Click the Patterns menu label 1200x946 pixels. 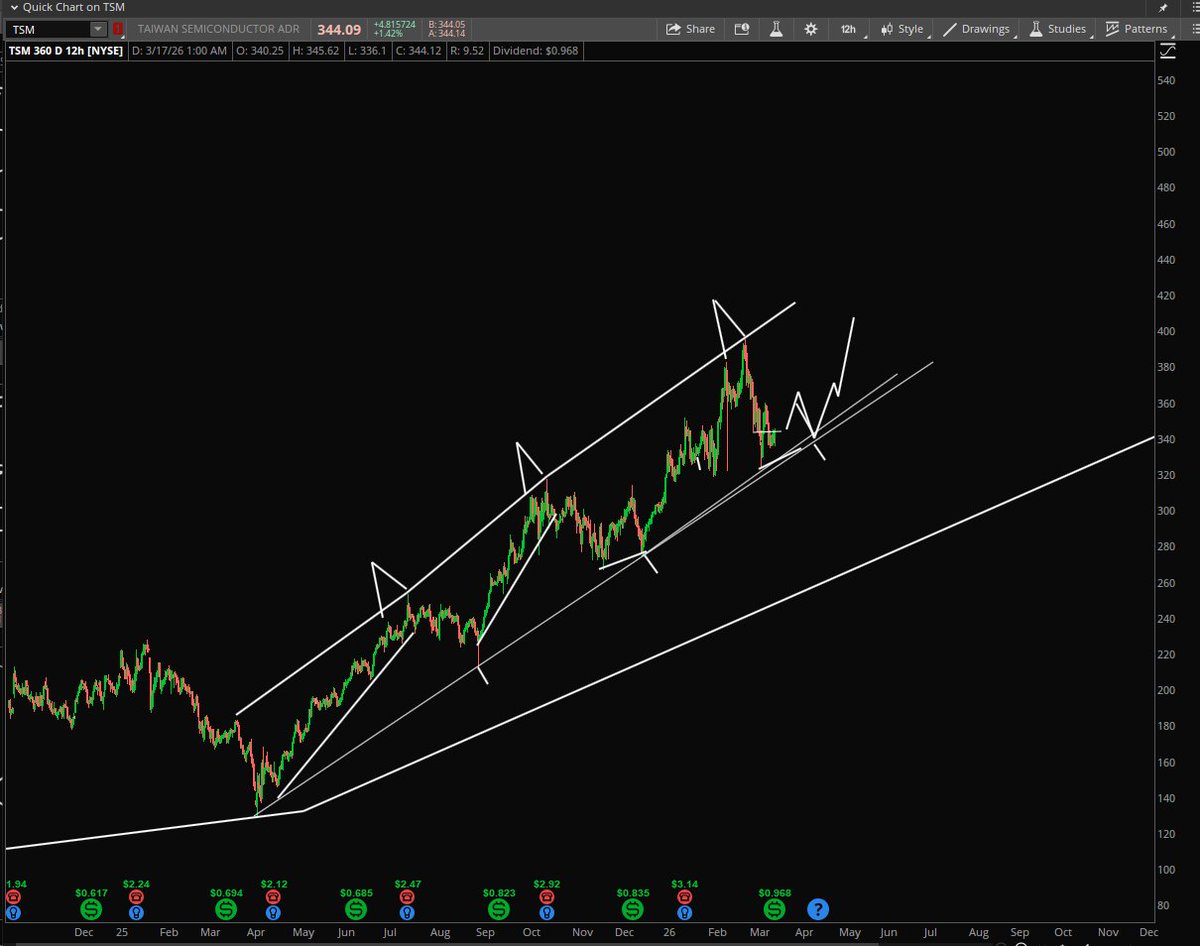click(1145, 29)
